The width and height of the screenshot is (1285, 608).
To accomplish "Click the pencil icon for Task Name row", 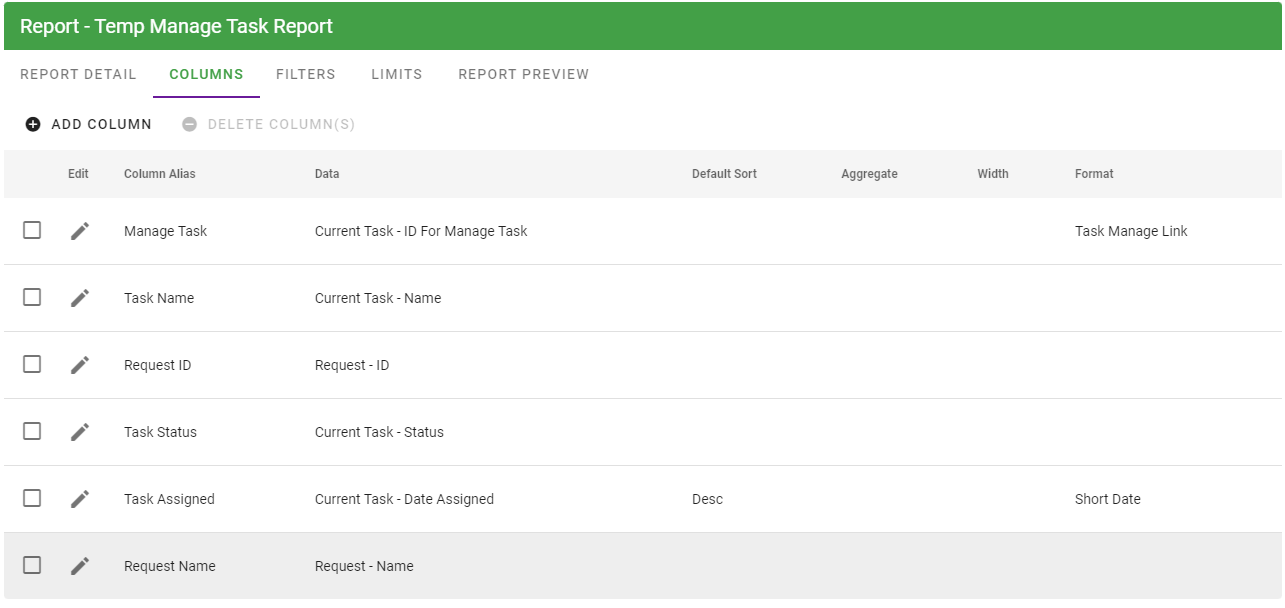I will coord(80,298).
